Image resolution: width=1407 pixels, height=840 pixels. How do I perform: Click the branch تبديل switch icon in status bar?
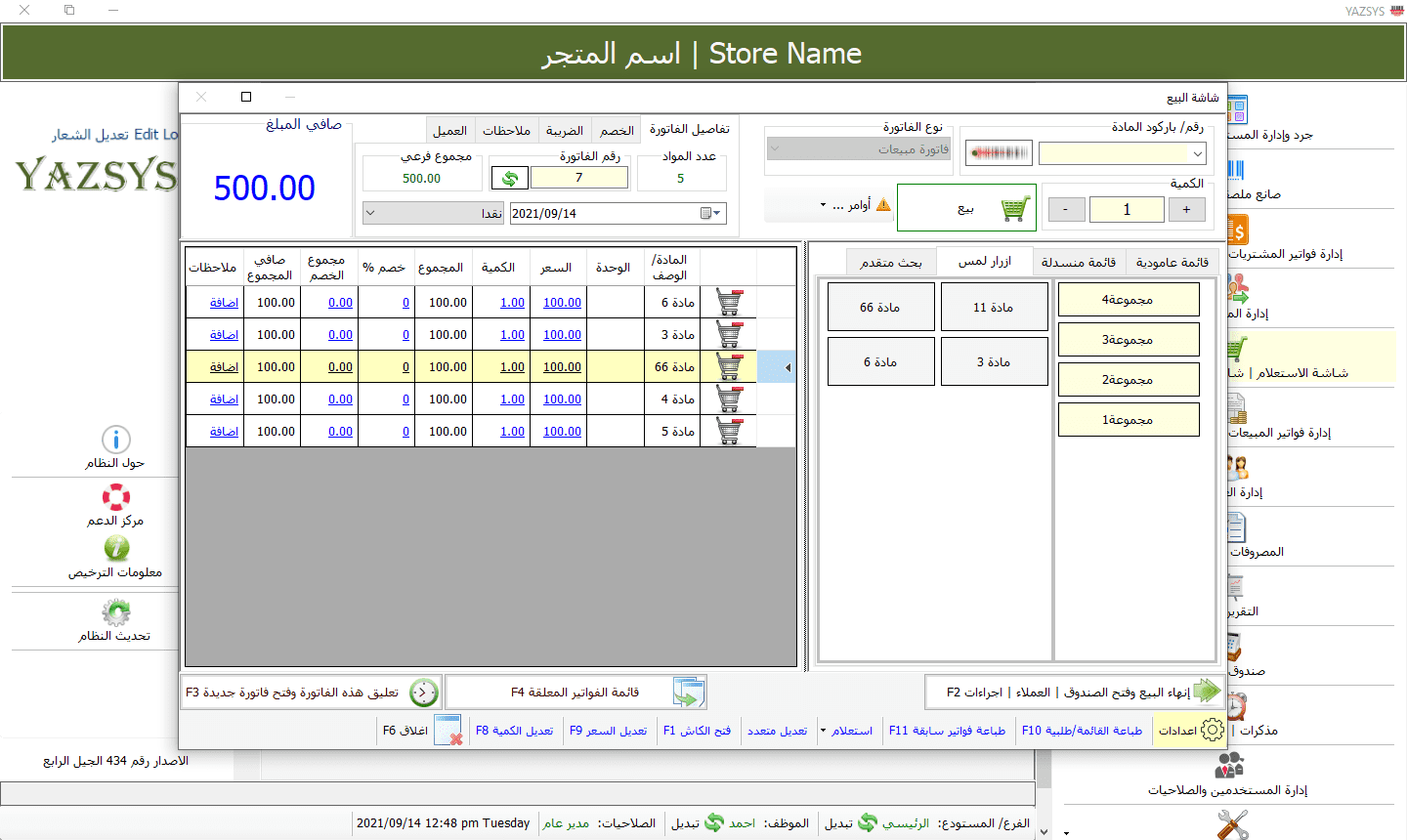867,822
